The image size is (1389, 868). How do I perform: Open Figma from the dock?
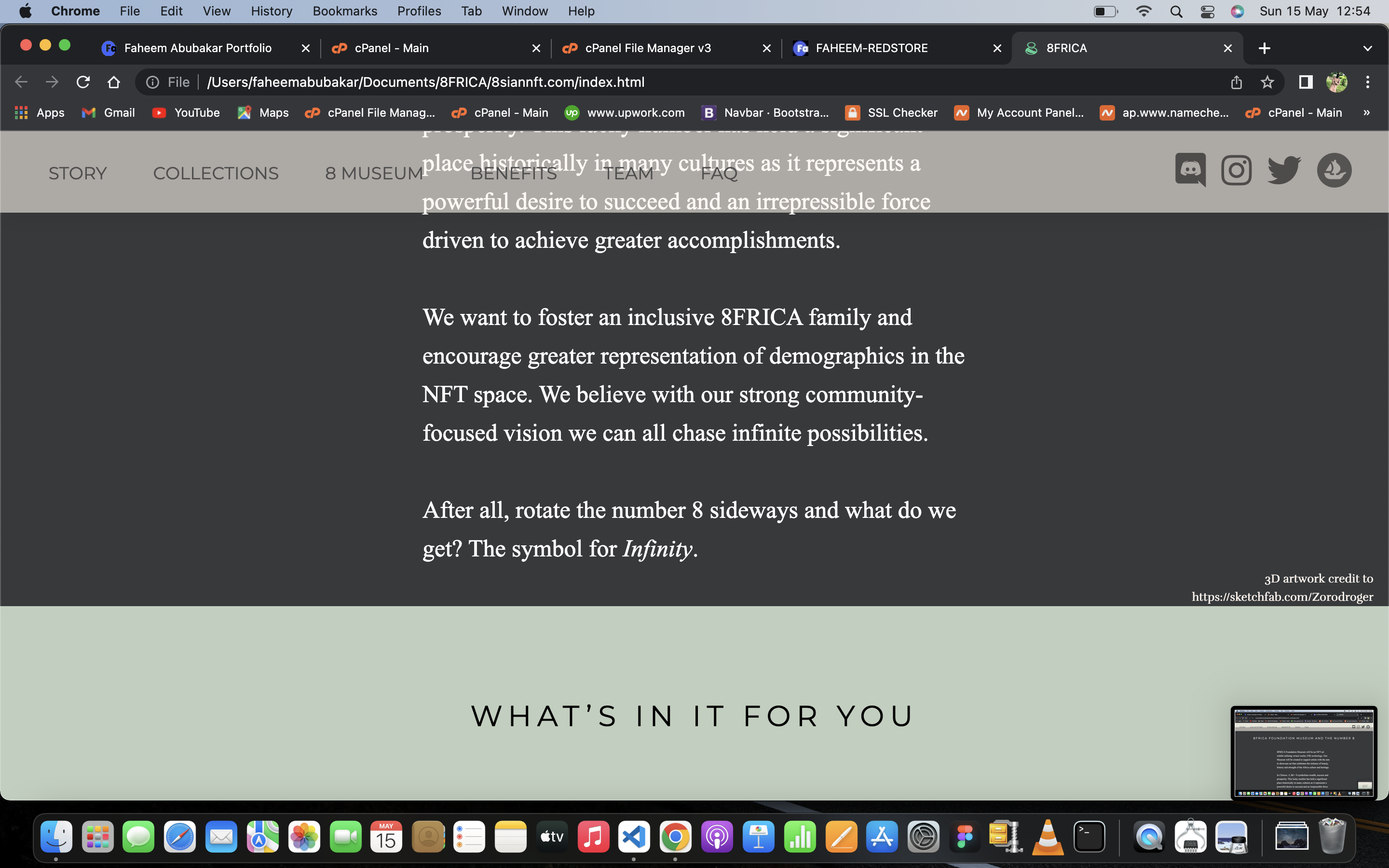tap(965, 837)
